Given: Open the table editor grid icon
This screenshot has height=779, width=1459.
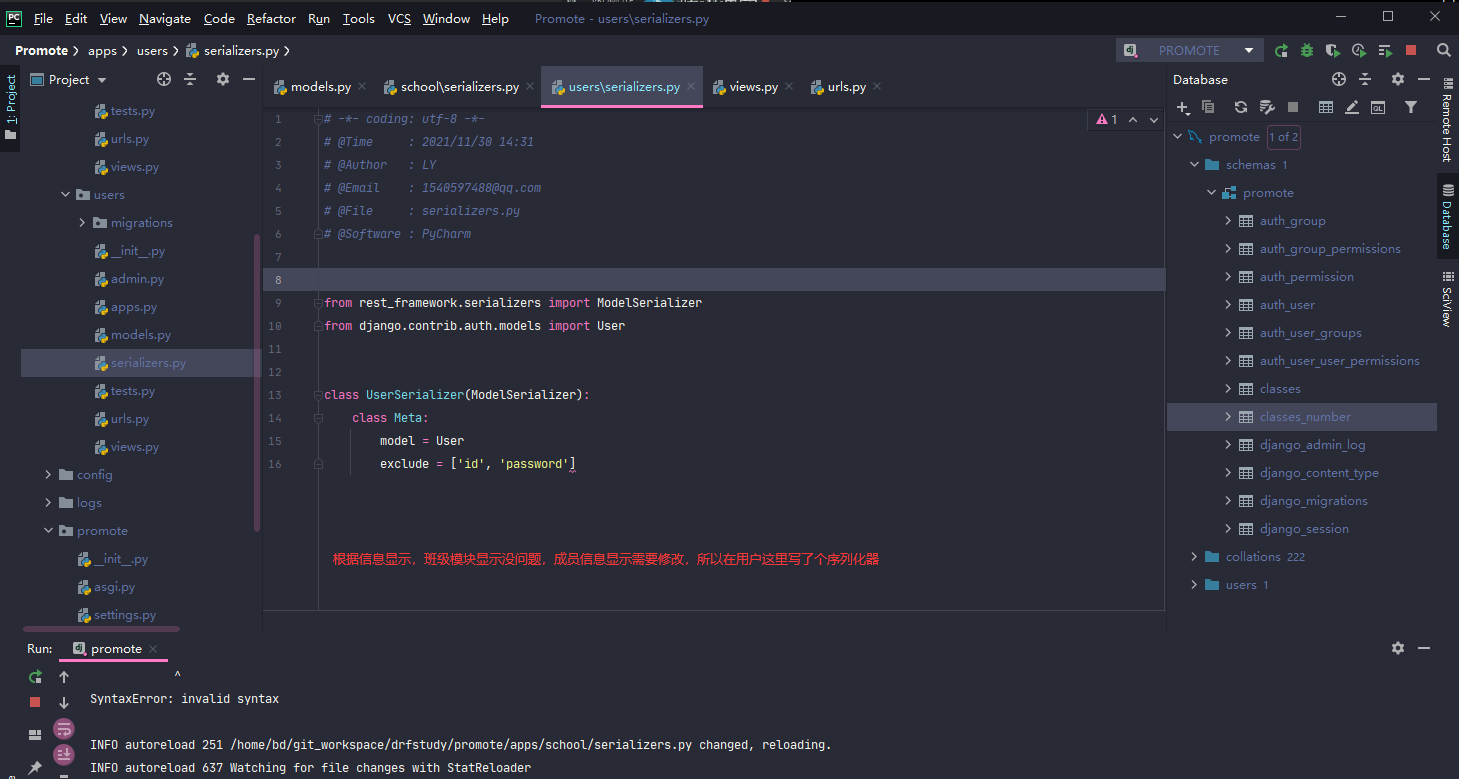Looking at the screenshot, I should [1326, 107].
